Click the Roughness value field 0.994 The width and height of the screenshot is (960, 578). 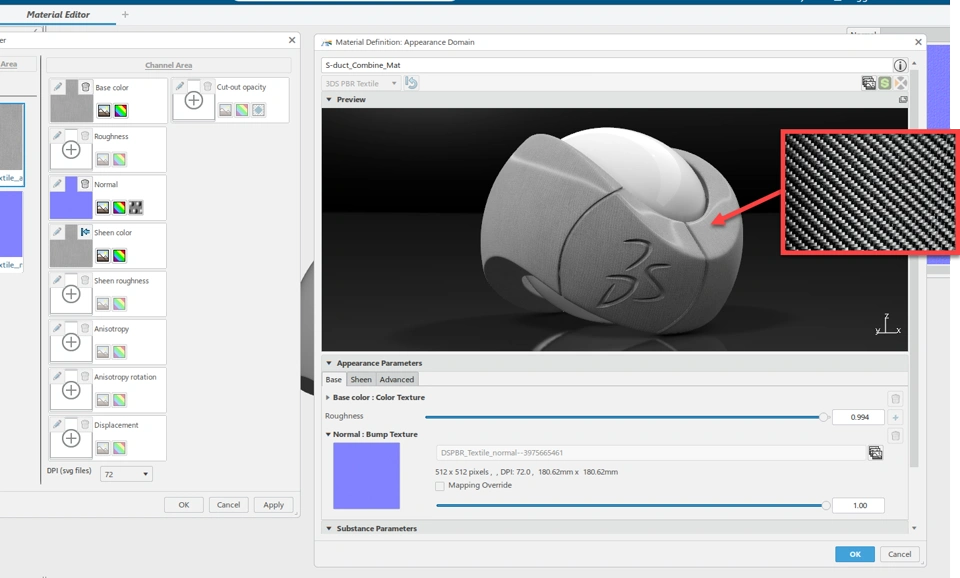click(x=859, y=418)
